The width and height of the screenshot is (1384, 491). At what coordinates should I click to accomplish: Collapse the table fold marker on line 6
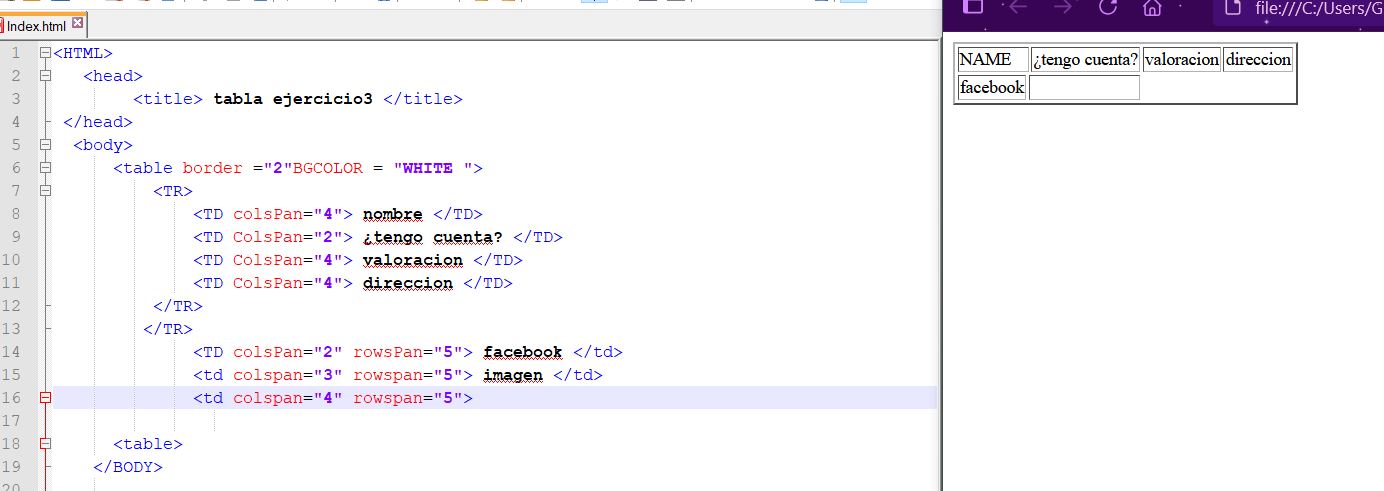[x=45, y=168]
